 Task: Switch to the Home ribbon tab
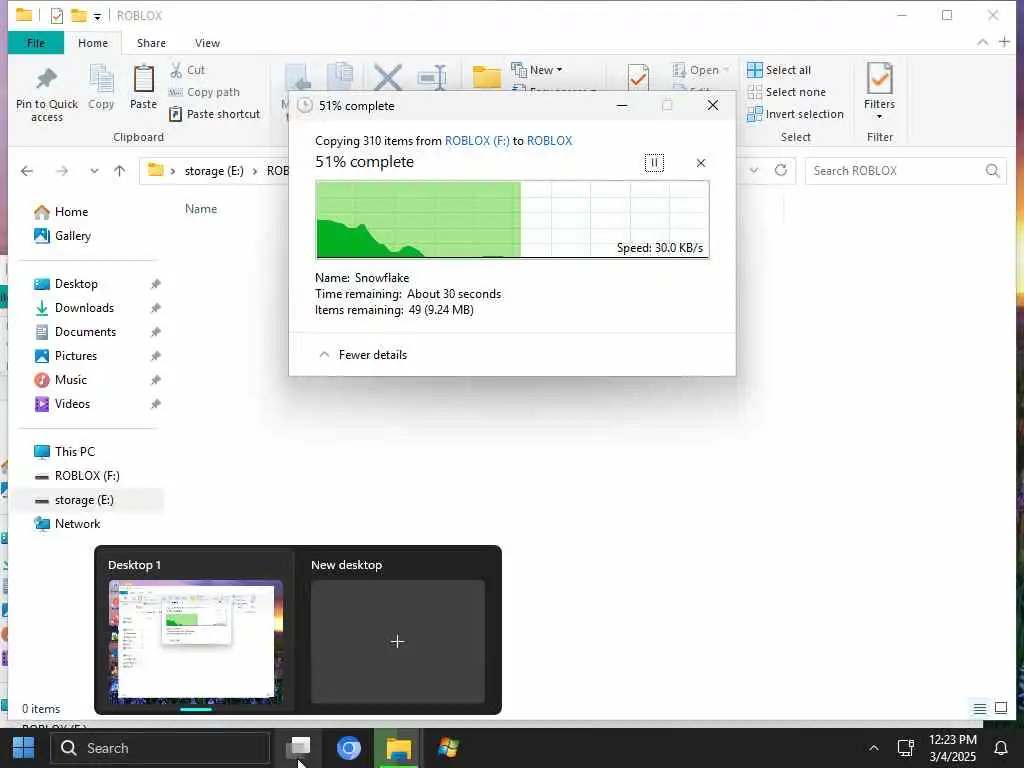(x=93, y=43)
